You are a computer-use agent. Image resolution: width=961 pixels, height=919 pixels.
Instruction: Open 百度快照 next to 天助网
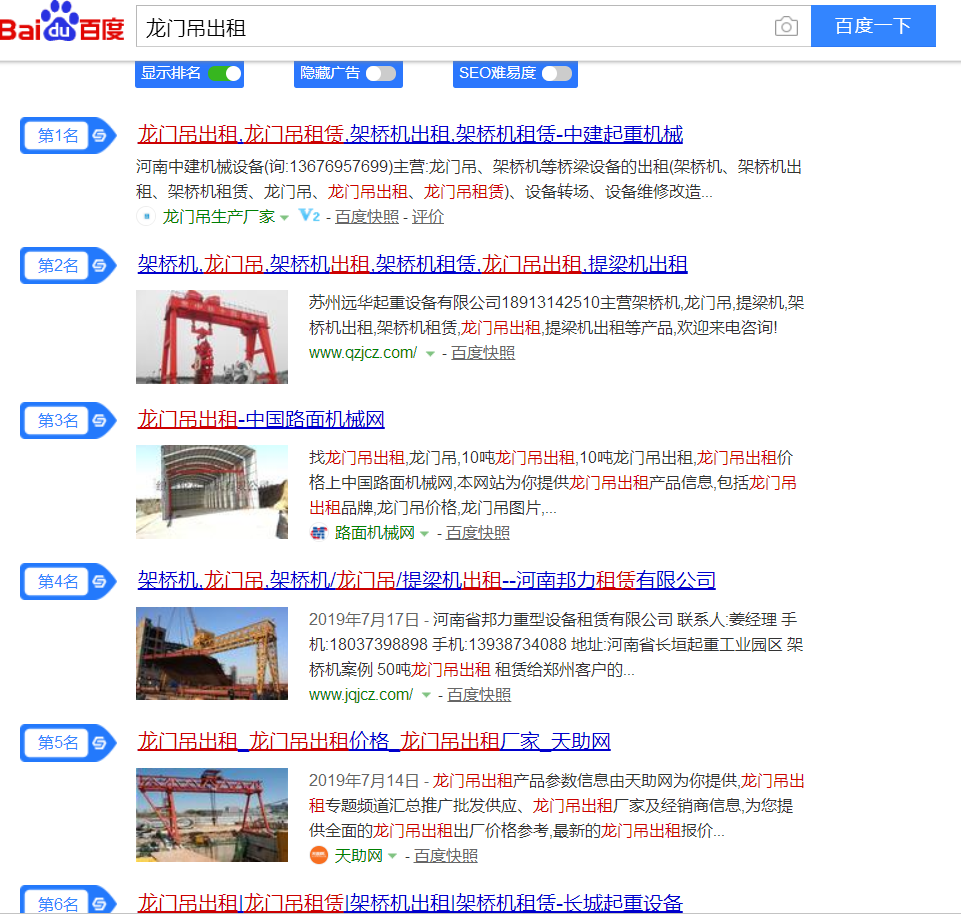pos(446,856)
